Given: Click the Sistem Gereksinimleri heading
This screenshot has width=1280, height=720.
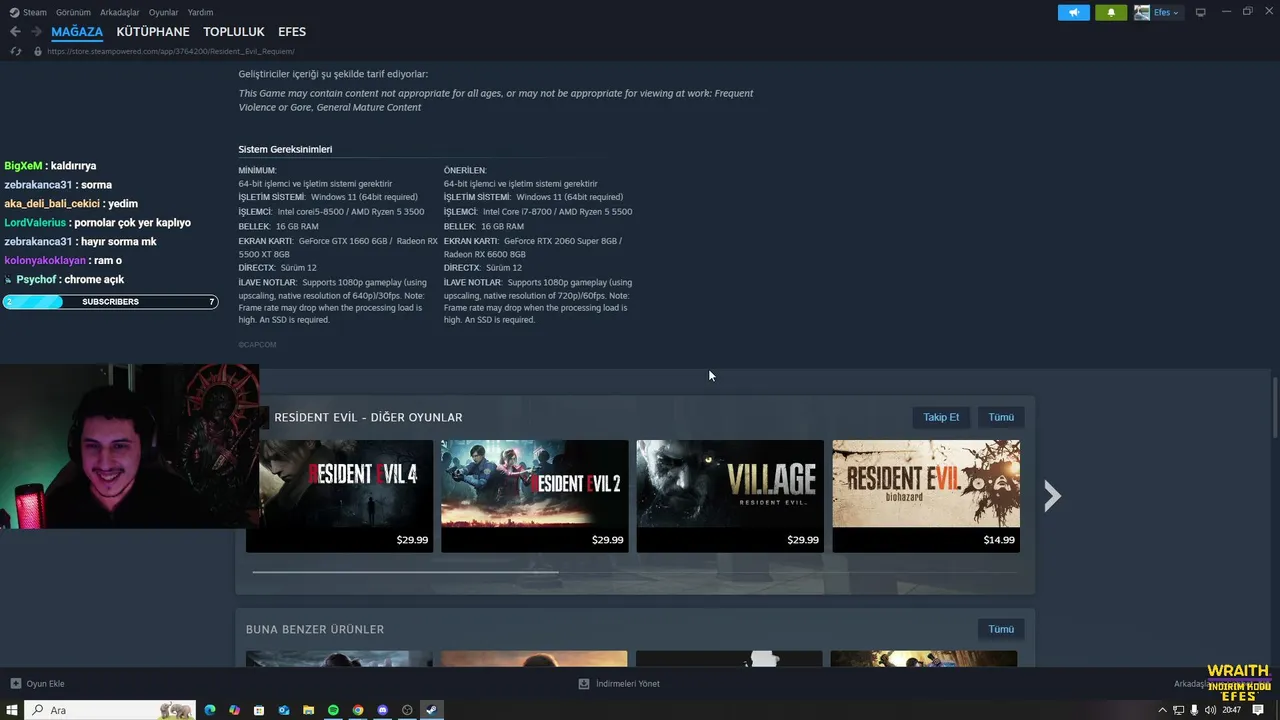Looking at the screenshot, I should pyautogui.click(x=285, y=149).
